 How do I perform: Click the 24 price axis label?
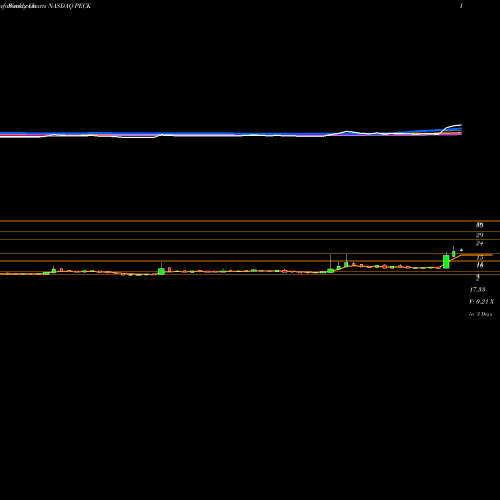[479, 244]
